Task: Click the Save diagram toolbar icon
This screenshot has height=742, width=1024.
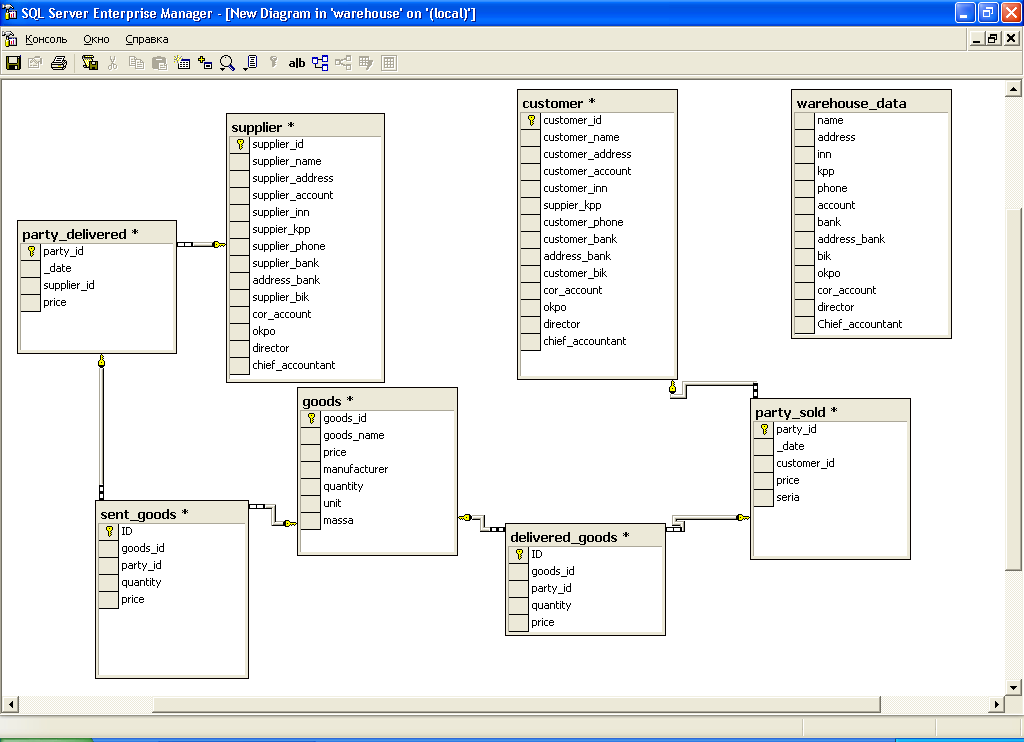Action: point(13,63)
